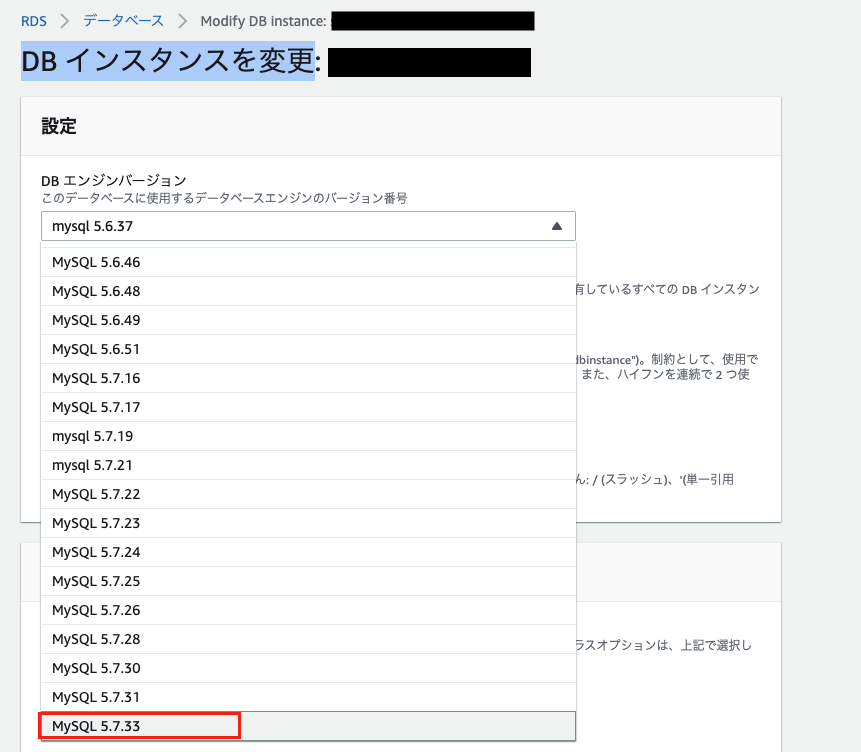Open the RDS breadcrumb link
This screenshot has height=752, width=861.
pos(33,21)
